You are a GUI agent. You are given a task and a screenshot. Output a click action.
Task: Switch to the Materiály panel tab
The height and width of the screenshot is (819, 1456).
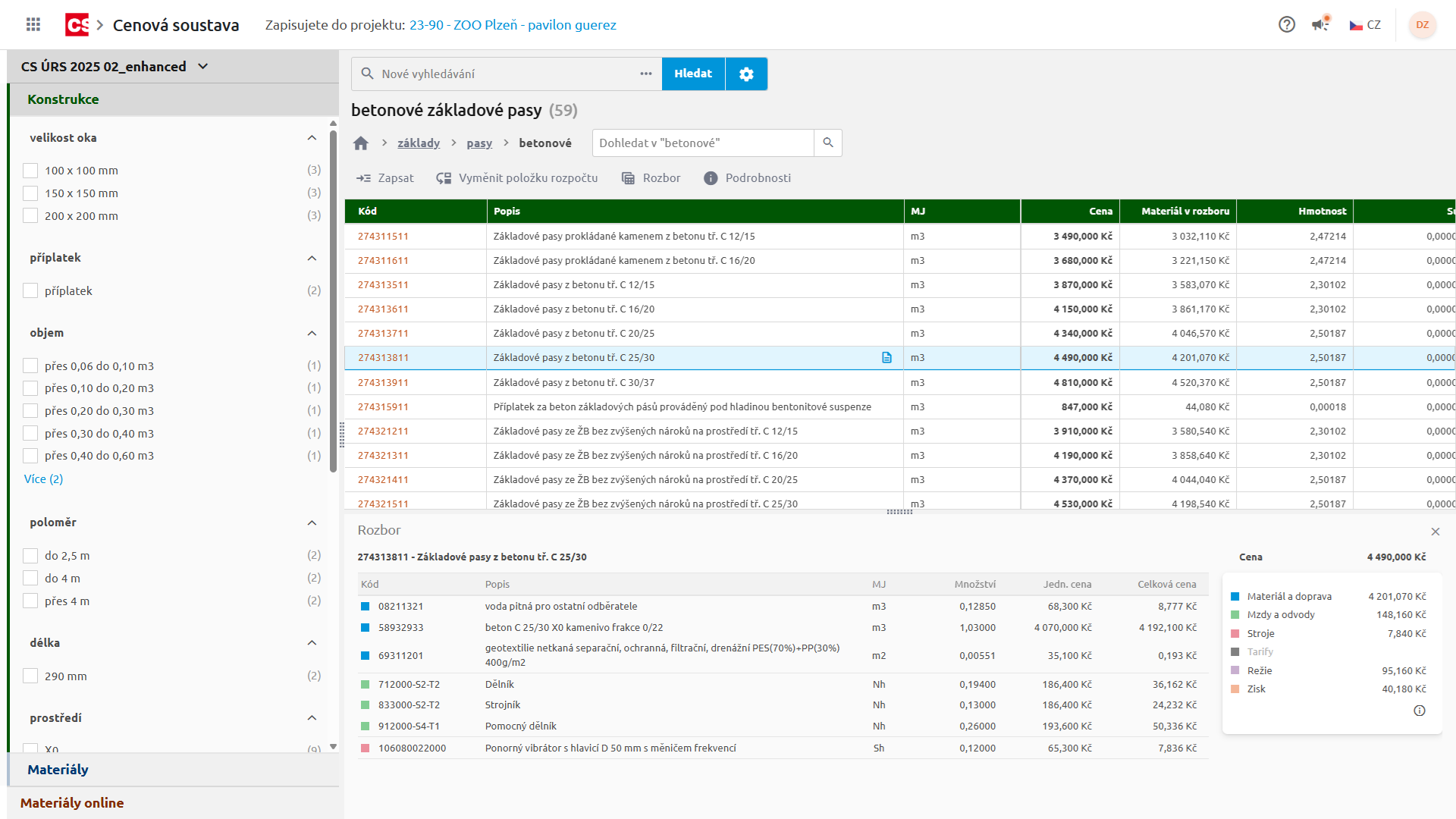click(x=58, y=770)
